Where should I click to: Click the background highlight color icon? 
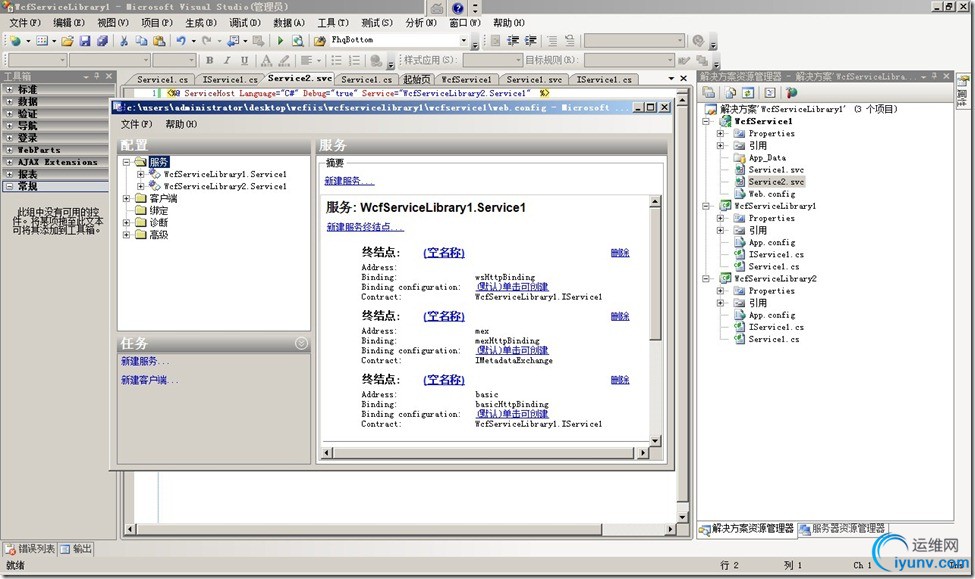click(284, 60)
